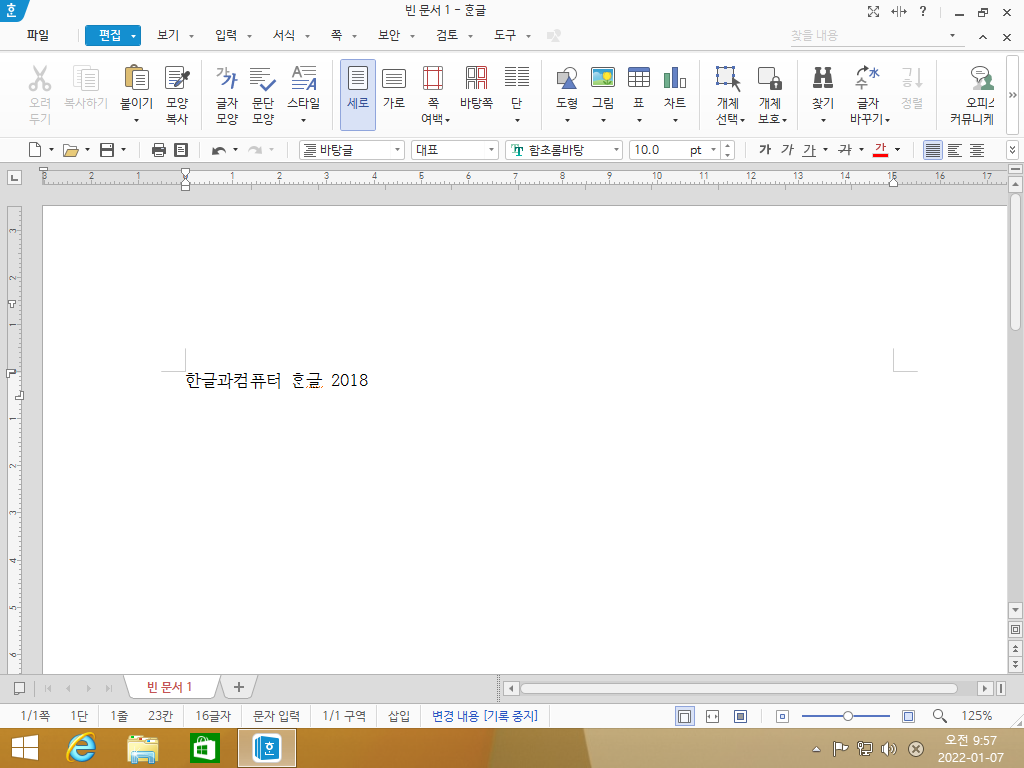This screenshot has width=1024, height=768.
Task: Expand the font color dropdown arrow
Action: tap(897, 150)
